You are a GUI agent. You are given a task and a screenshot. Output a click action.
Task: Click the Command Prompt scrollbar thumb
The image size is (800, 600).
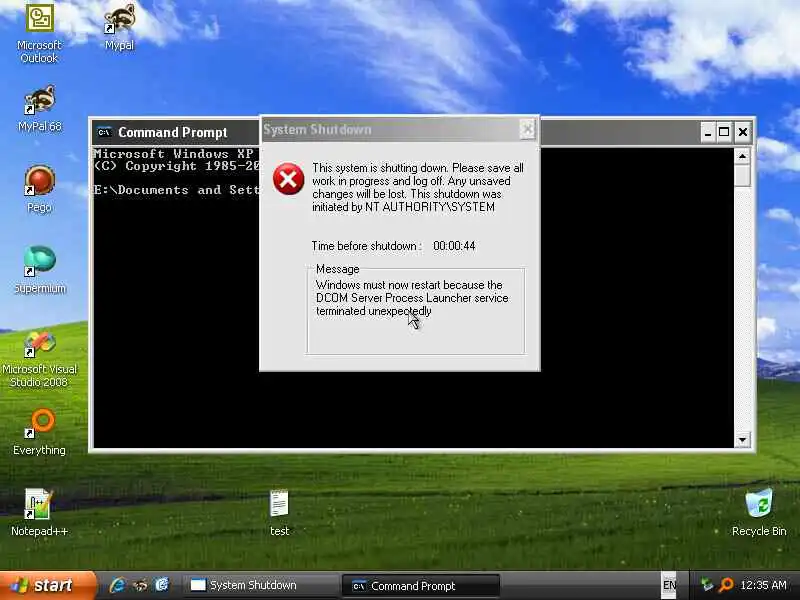(x=742, y=176)
